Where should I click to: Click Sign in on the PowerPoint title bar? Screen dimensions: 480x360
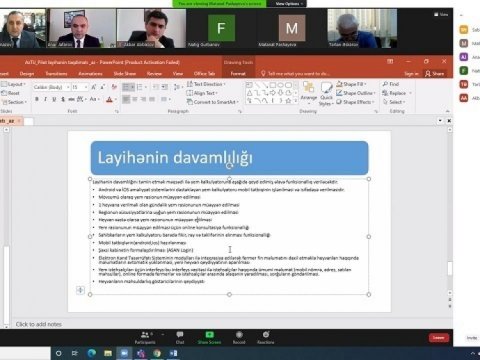click(x=411, y=74)
